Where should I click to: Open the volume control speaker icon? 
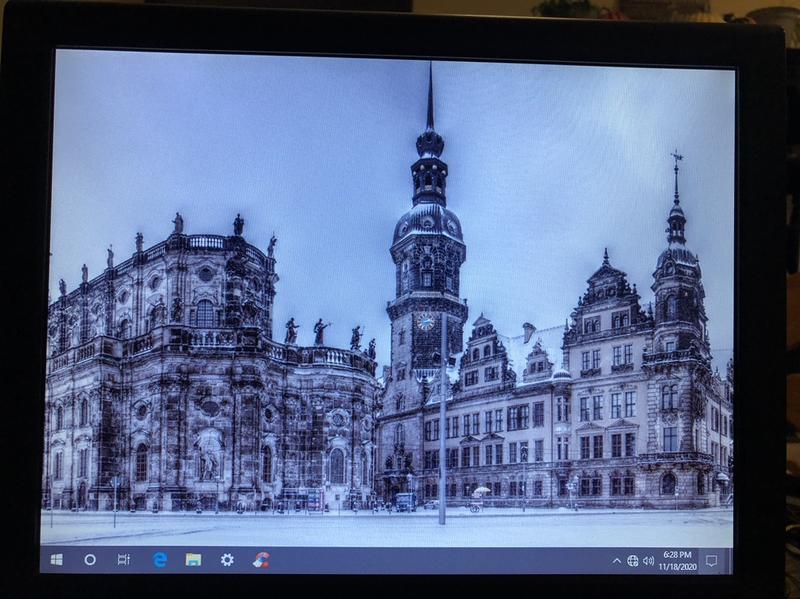648,561
